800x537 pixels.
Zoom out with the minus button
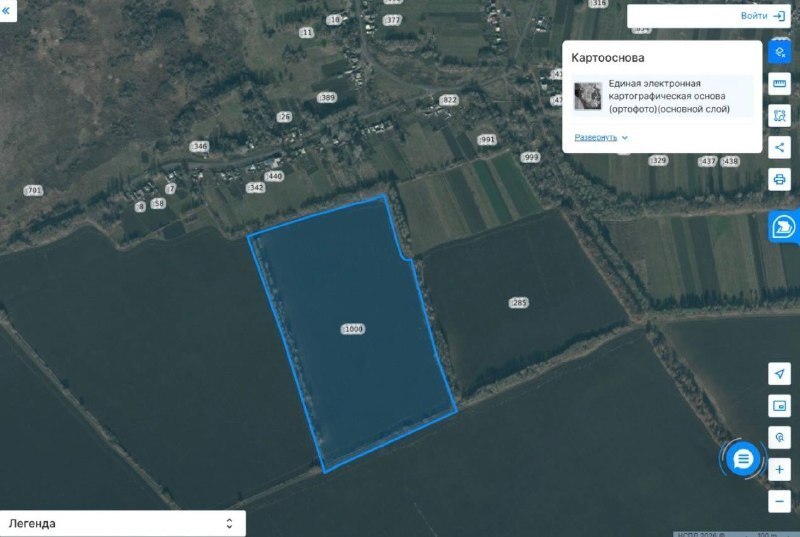[779, 501]
